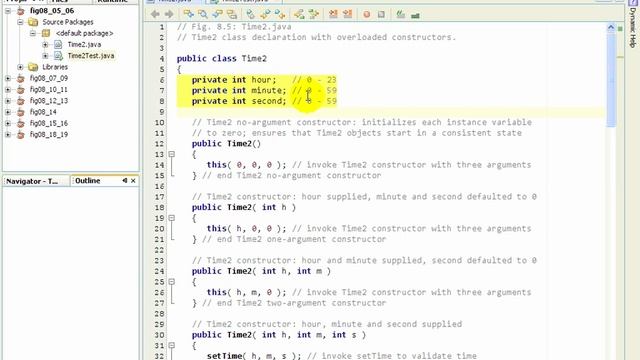This screenshot has width=640, height=360.
Task: Toggle Highlight Search in editor toolbar
Action: click(x=232, y=15)
